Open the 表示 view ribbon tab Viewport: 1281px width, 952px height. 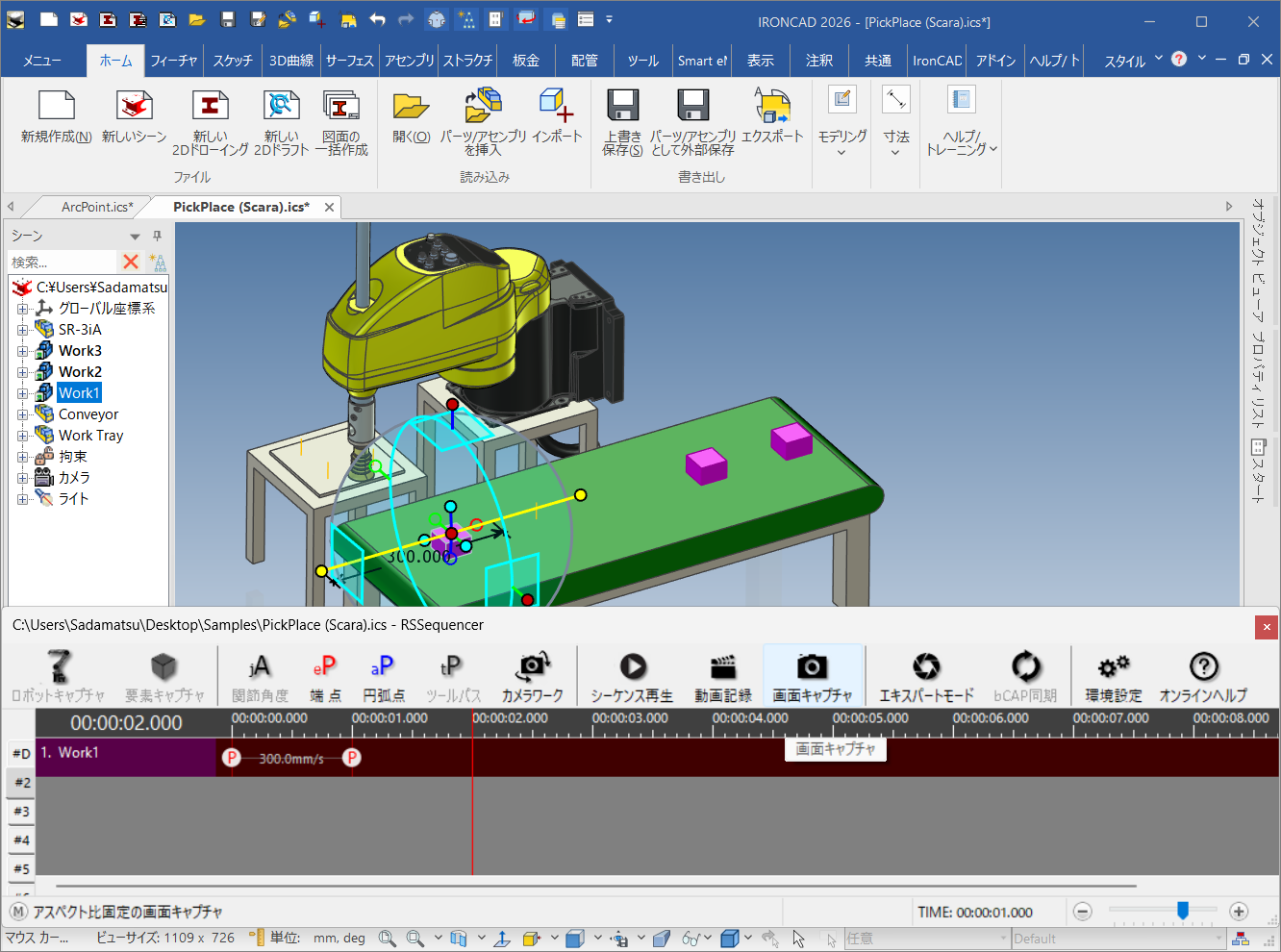761,61
